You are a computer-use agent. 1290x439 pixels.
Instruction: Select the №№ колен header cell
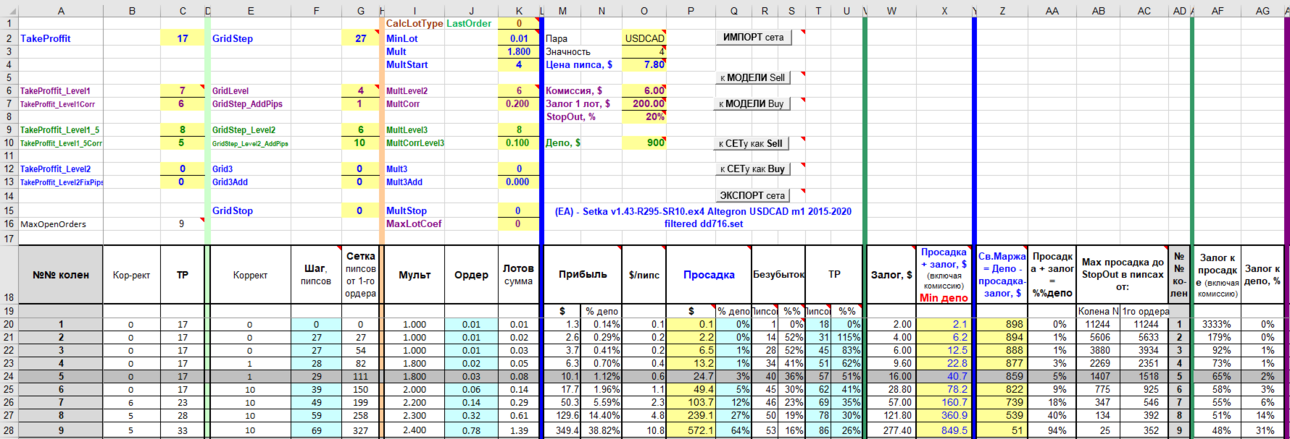(60, 274)
